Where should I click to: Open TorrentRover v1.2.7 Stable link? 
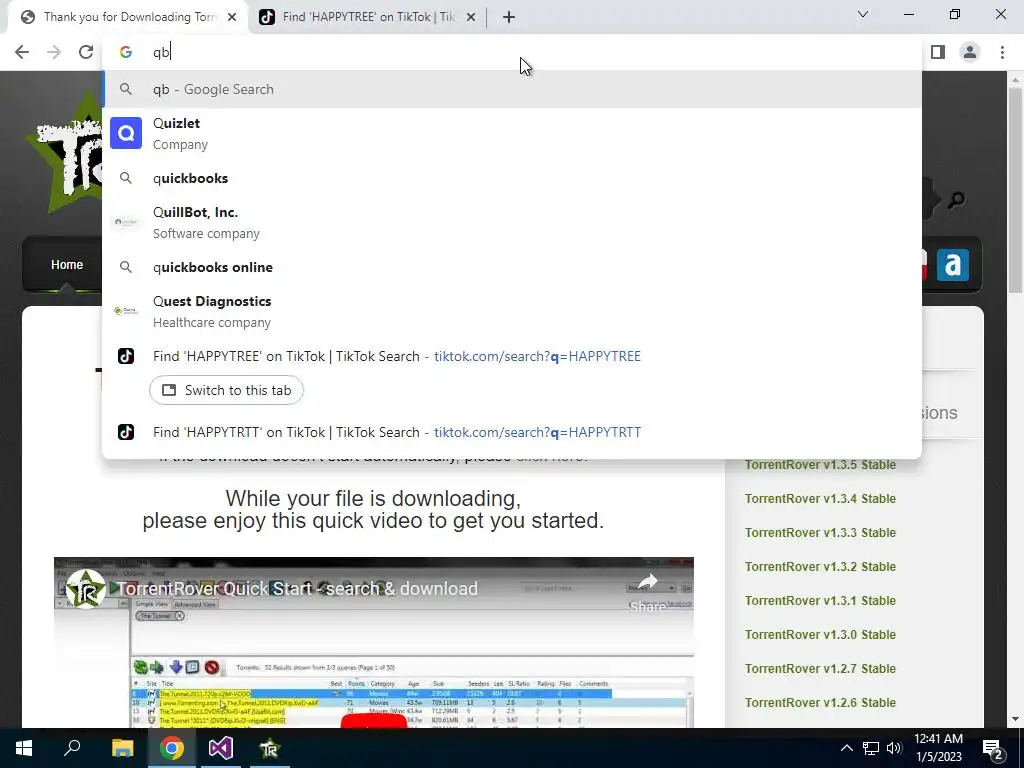(x=820, y=669)
